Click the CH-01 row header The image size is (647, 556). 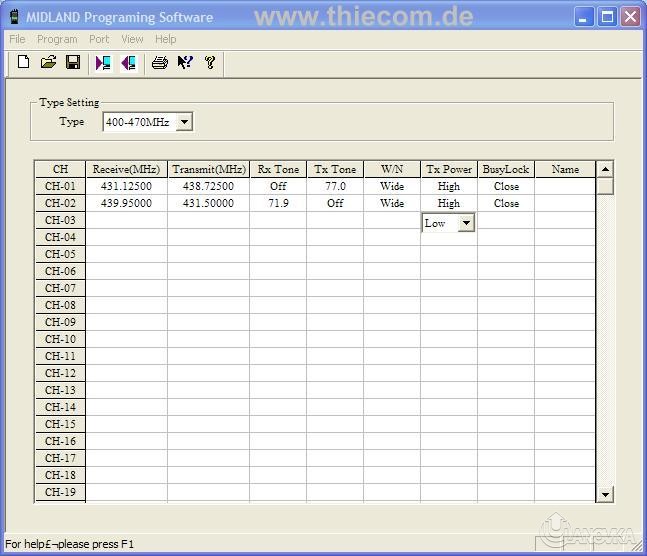tap(60, 186)
